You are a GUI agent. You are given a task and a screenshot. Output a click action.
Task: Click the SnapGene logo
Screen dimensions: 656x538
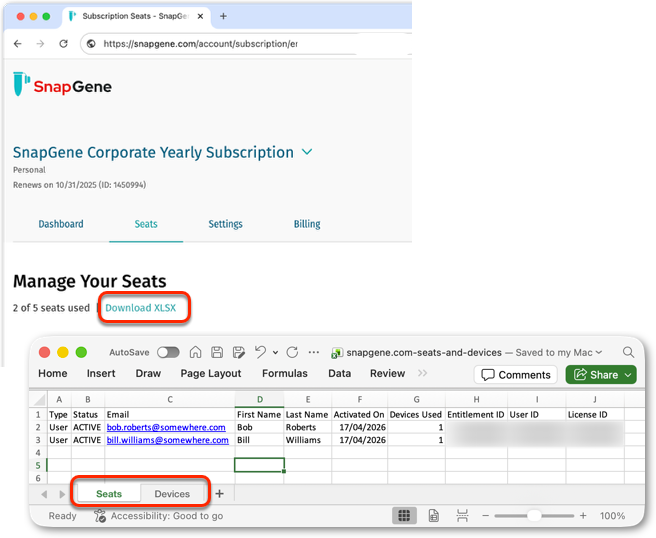tap(62, 85)
